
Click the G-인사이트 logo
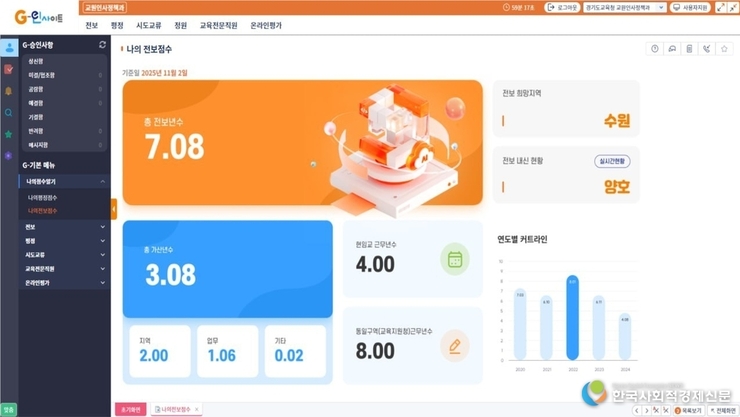pyautogui.click(x=39, y=17)
